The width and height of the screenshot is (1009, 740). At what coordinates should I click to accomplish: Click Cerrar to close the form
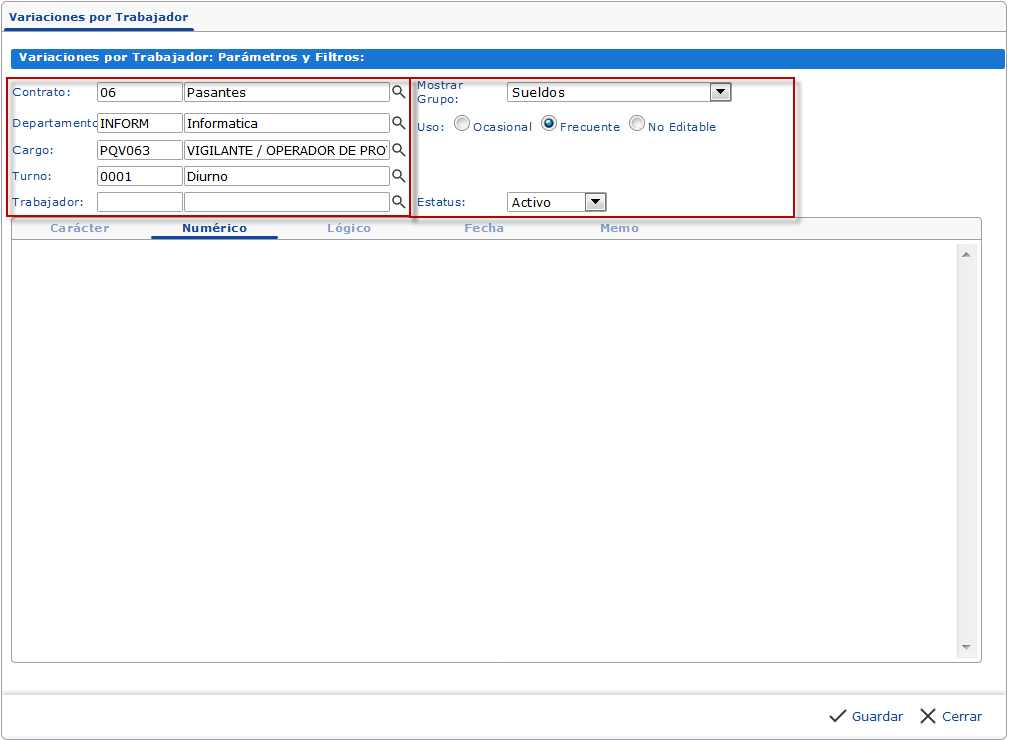coord(951,716)
